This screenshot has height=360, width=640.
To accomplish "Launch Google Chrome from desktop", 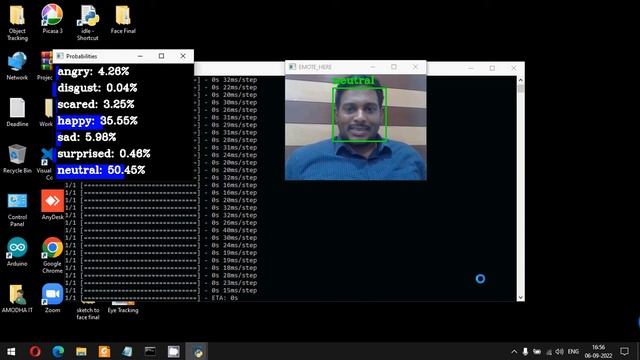I will coord(52,255).
